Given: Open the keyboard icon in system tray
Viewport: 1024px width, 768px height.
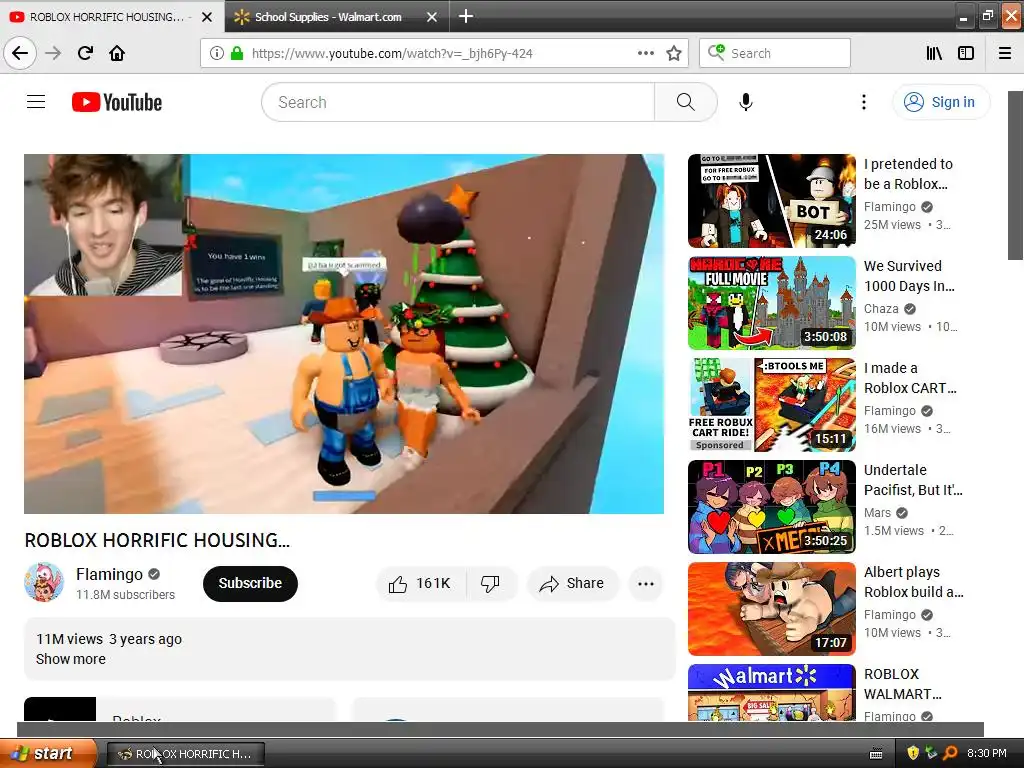Looking at the screenshot, I should 876,754.
